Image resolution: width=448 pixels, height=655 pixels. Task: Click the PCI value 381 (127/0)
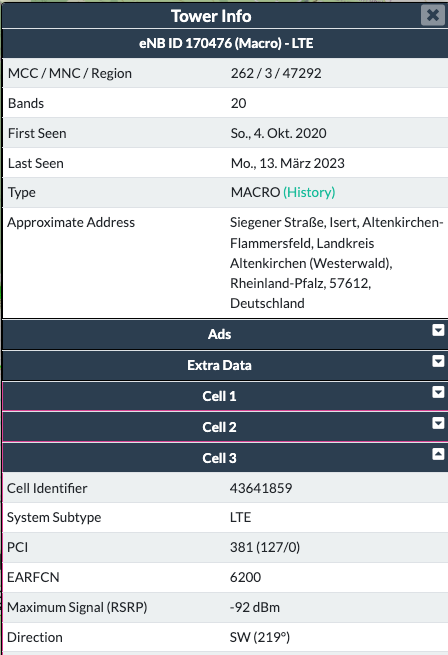(265, 547)
